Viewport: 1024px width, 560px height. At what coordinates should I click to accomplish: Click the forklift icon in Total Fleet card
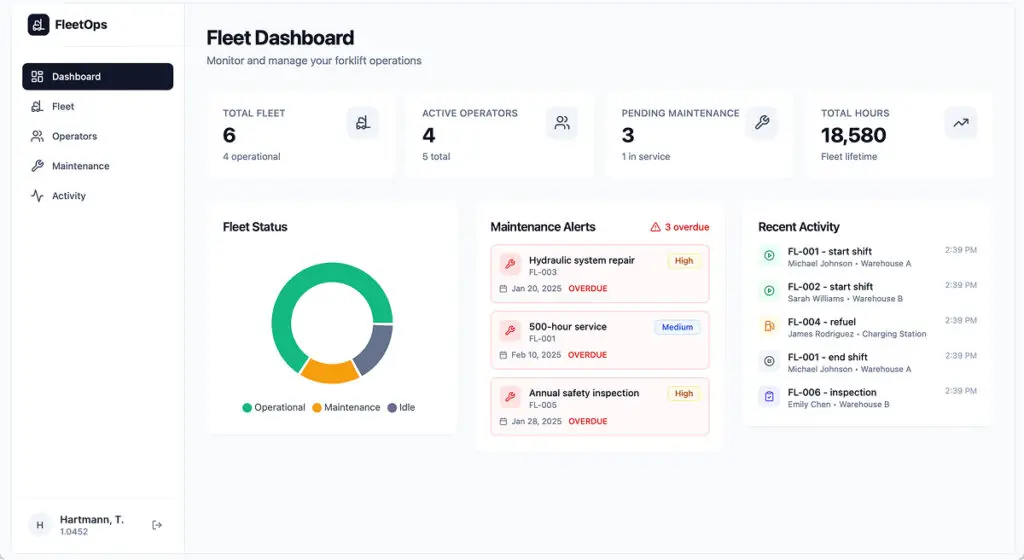pos(362,123)
